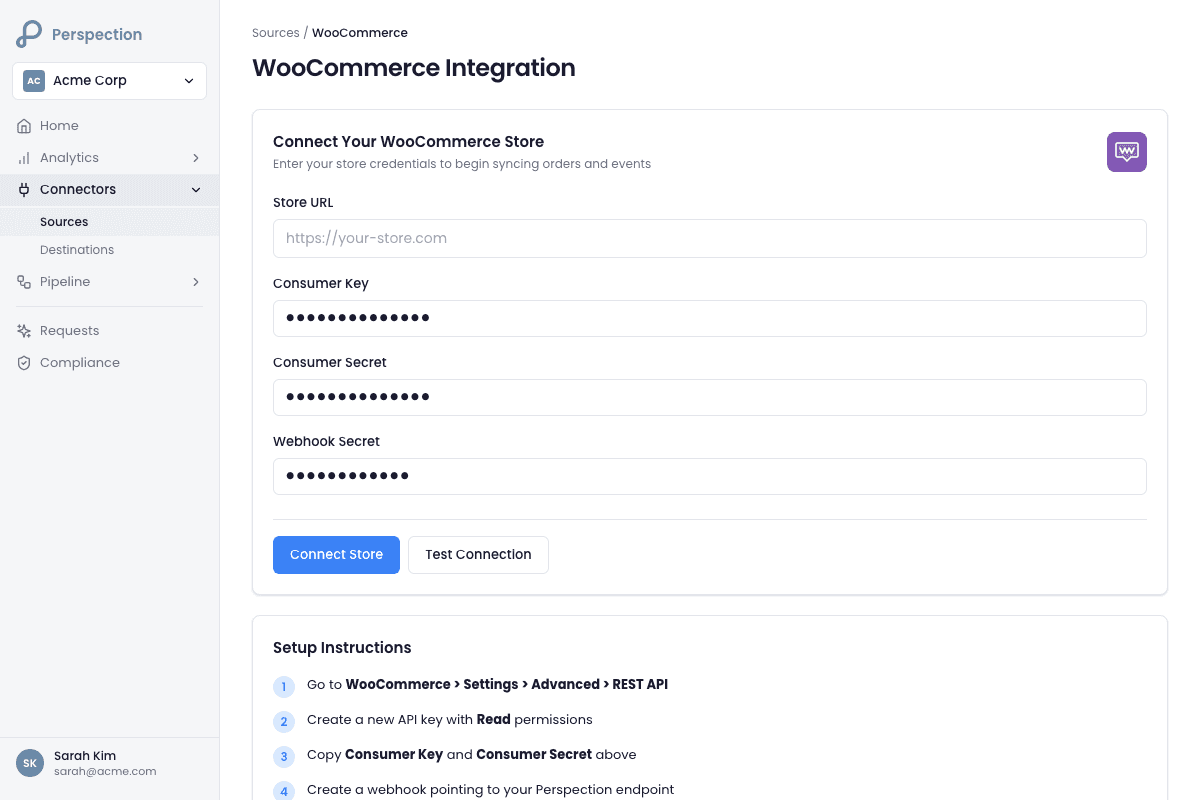Go to Home page
The width and height of the screenshot is (1200, 800).
[110, 126]
